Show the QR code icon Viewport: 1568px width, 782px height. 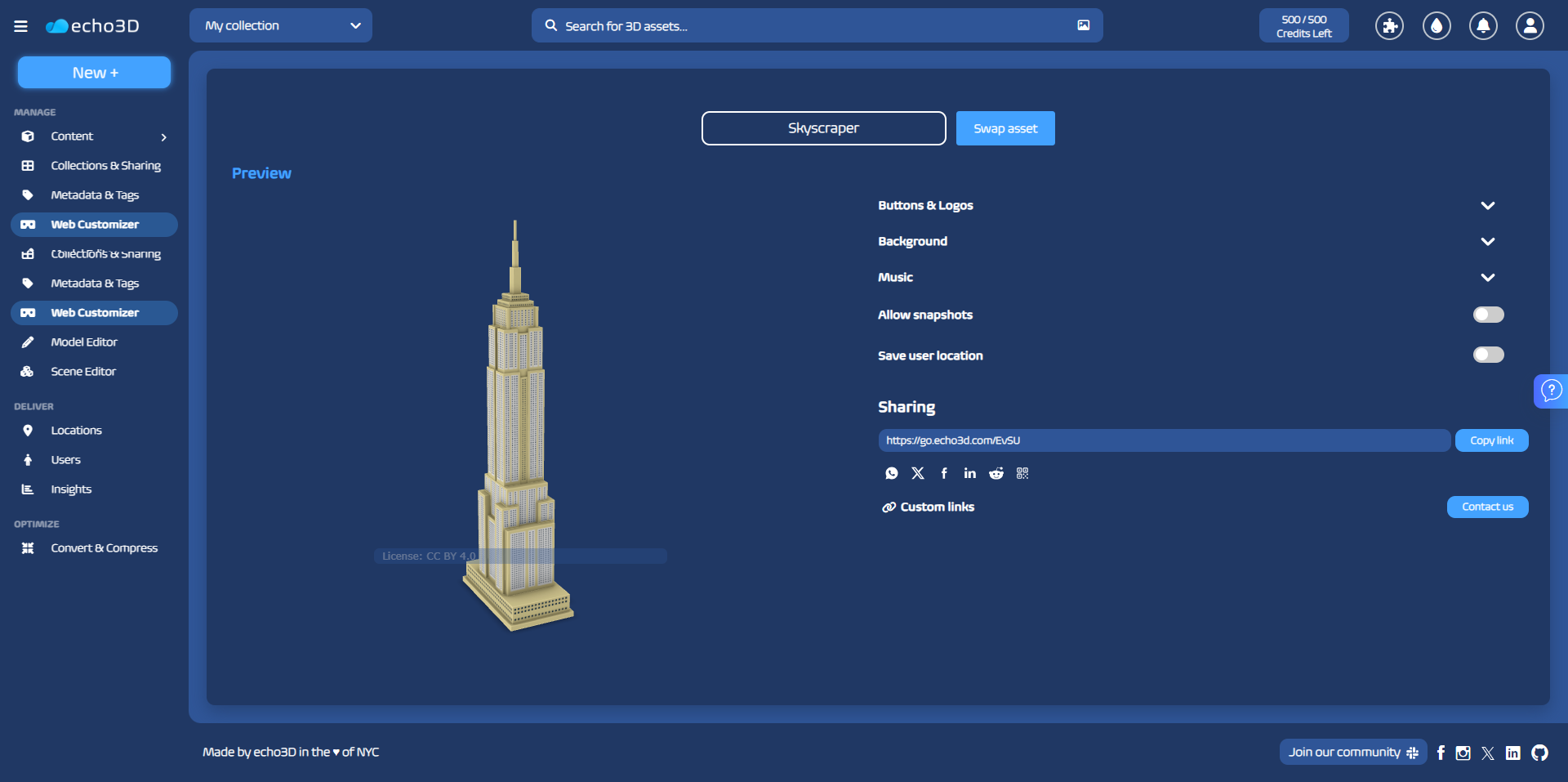1022,473
